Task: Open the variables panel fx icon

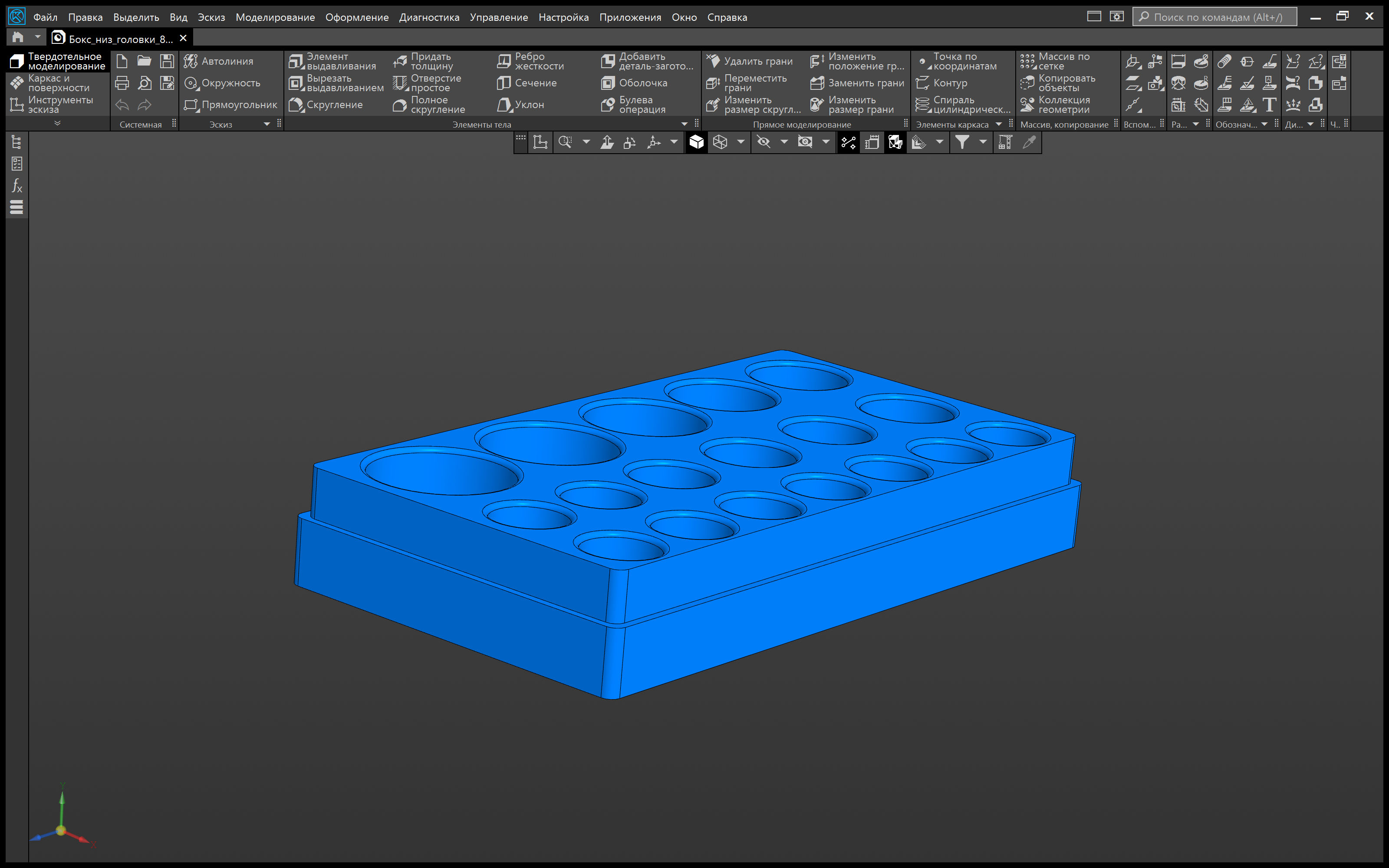Action: [x=16, y=185]
